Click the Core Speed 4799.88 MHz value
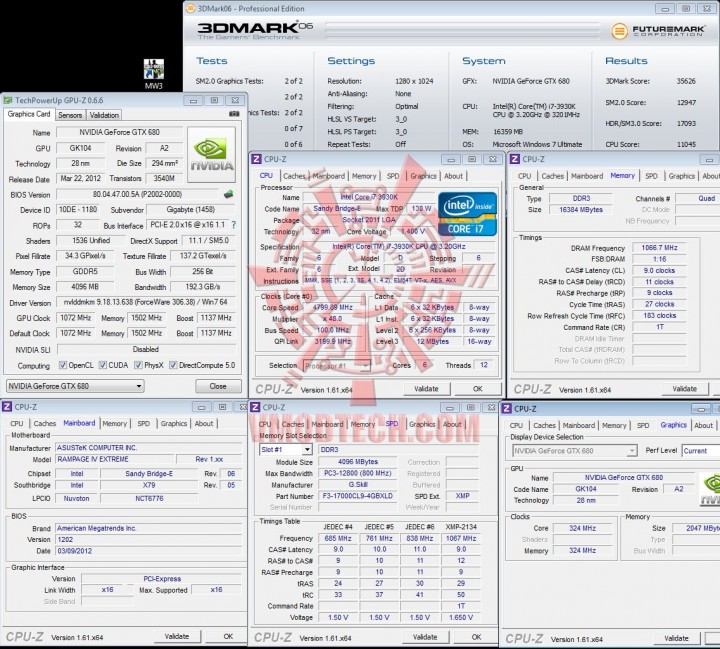Screen dimensions: 720x649 (x=332, y=307)
